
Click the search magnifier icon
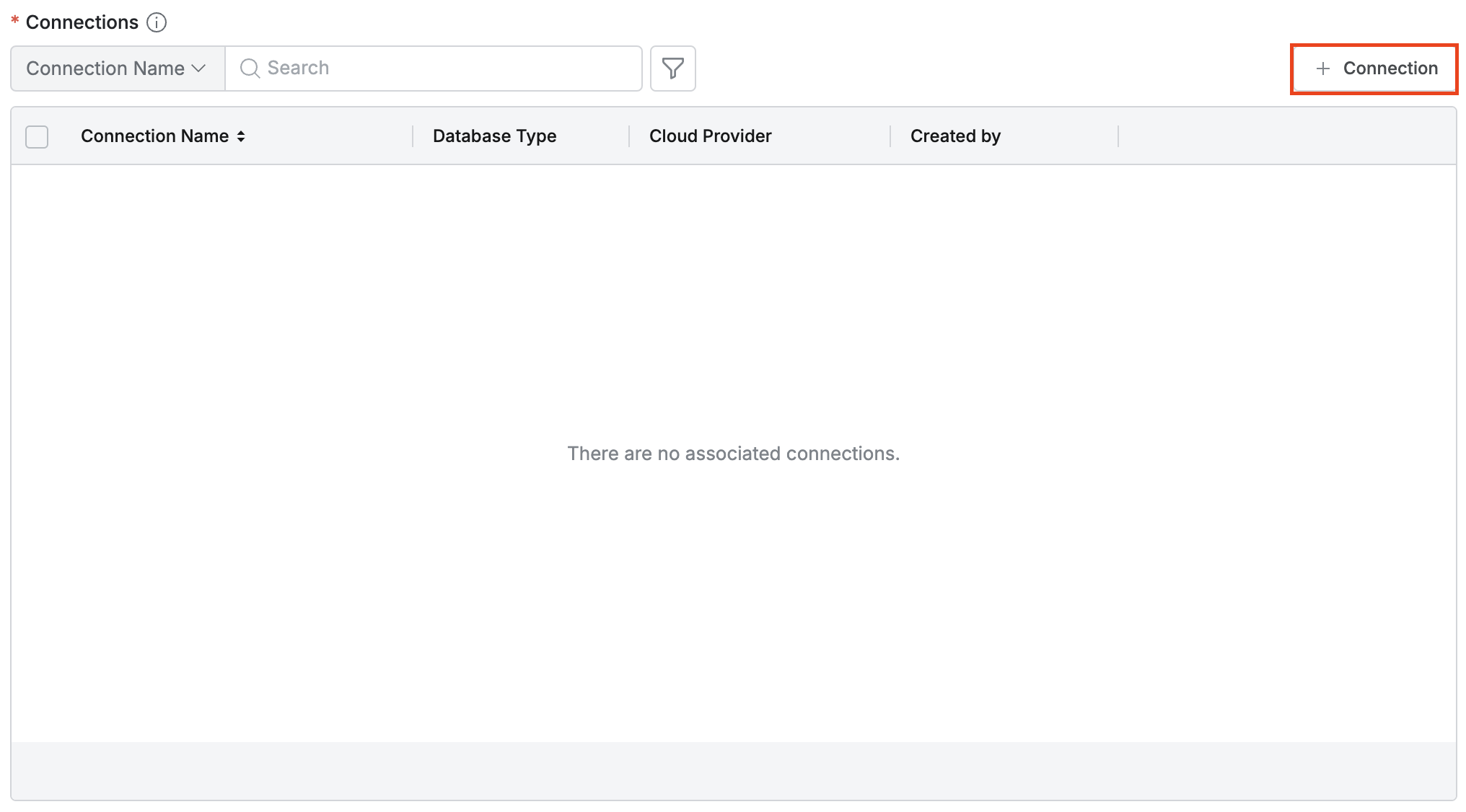[250, 69]
